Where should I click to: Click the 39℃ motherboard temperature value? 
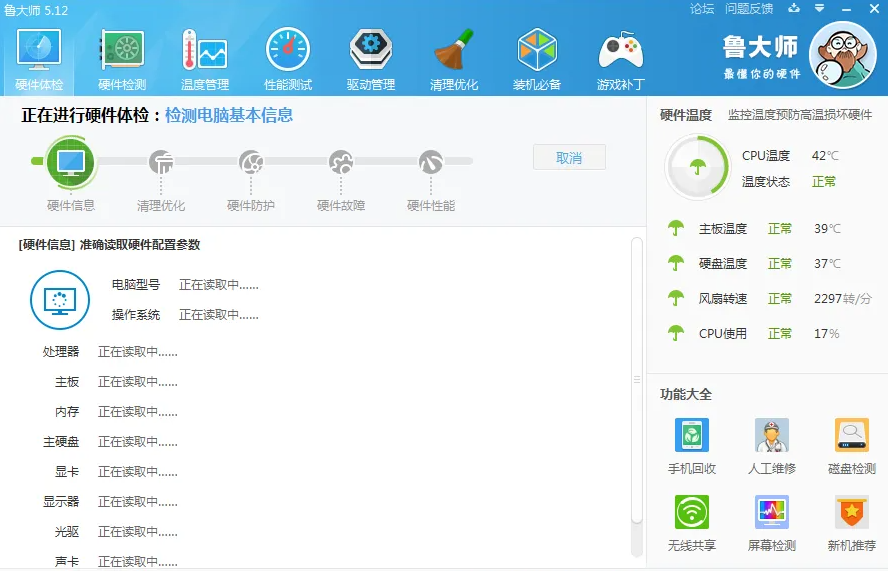pos(827,228)
